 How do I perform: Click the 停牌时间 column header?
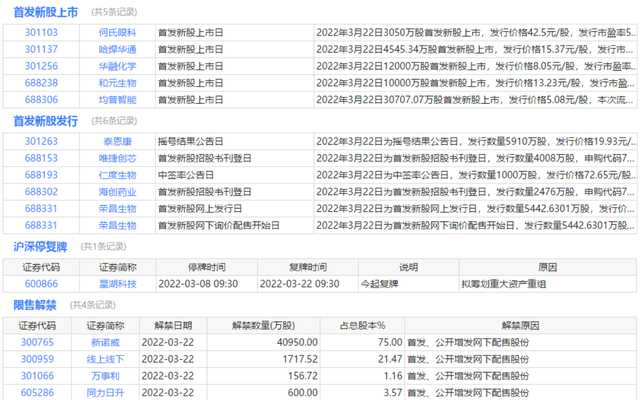tap(207, 267)
